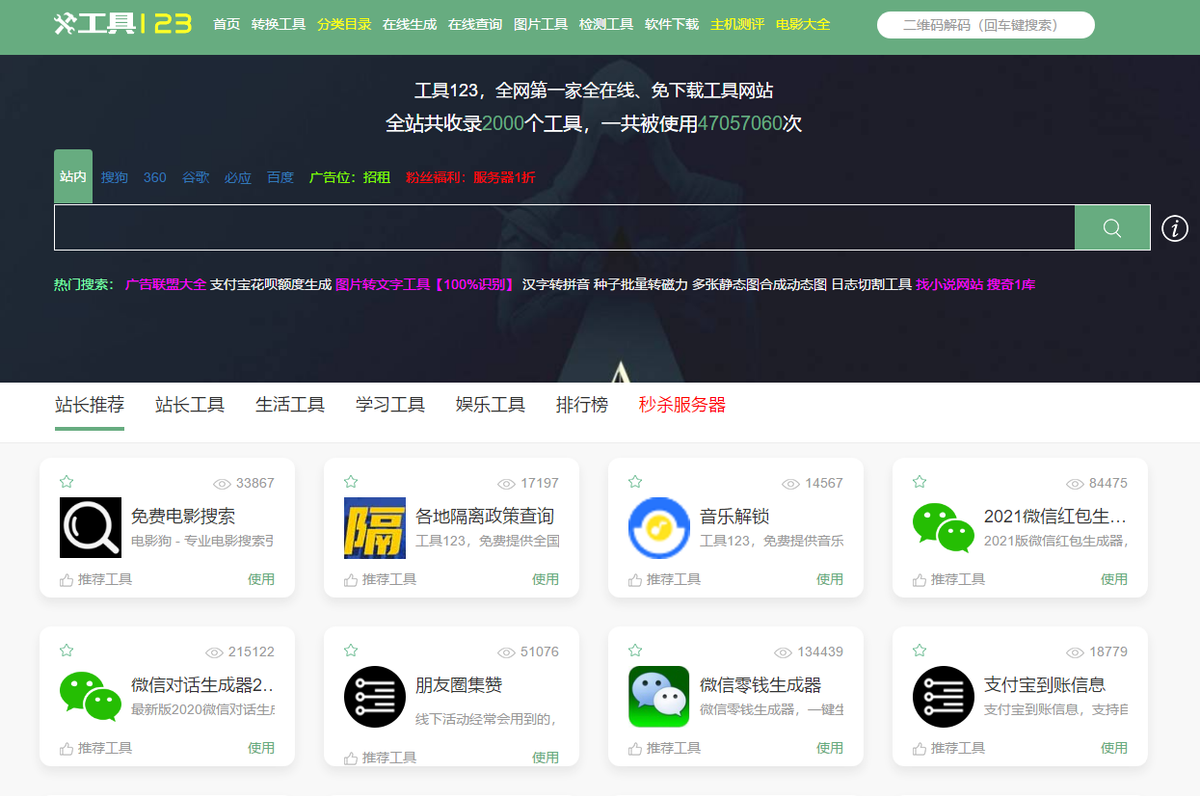
Task: Open the 各地隔离政策查询 隔 icon
Action: pyautogui.click(x=375, y=527)
